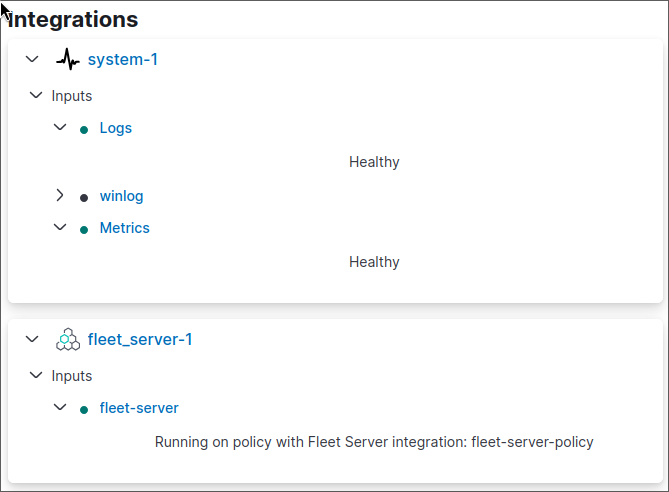This screenshot has height=492, width=669.
Task: Collapse the Metrics input details
Action: pyautogui.click(x=60, y=227)
